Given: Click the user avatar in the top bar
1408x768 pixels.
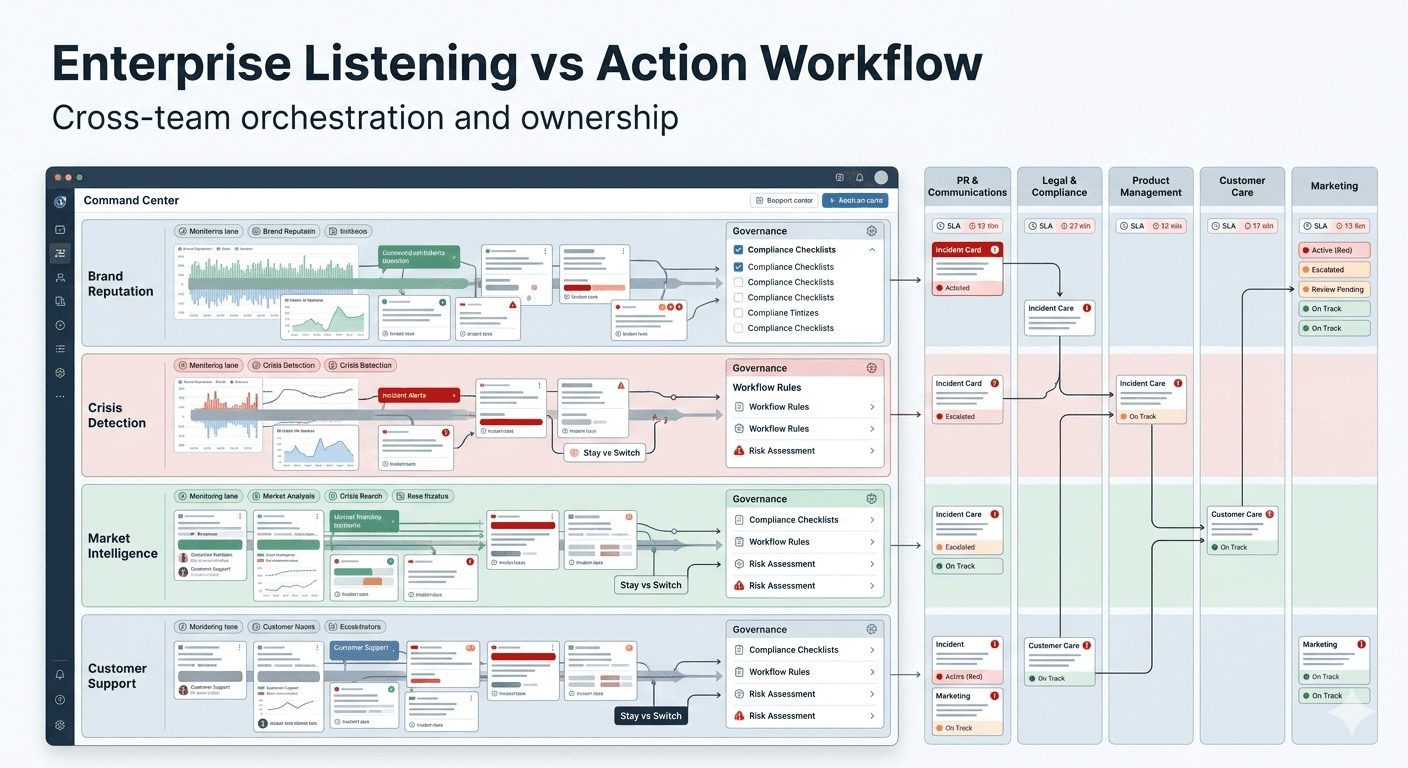Looking at the screenshot, I should tap(880, 177).
